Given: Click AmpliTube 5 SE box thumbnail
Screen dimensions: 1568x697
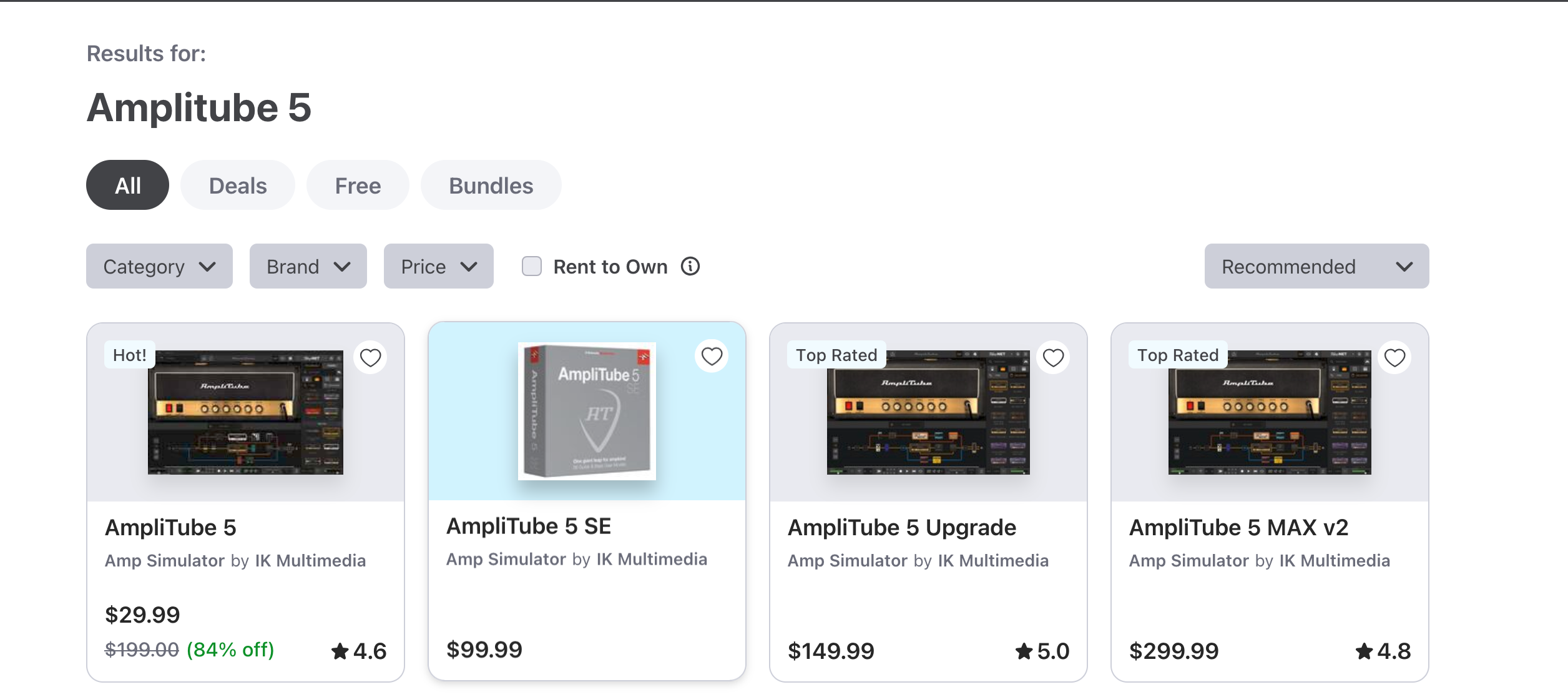Looking at the screenshot, I should tap(587, 411).
